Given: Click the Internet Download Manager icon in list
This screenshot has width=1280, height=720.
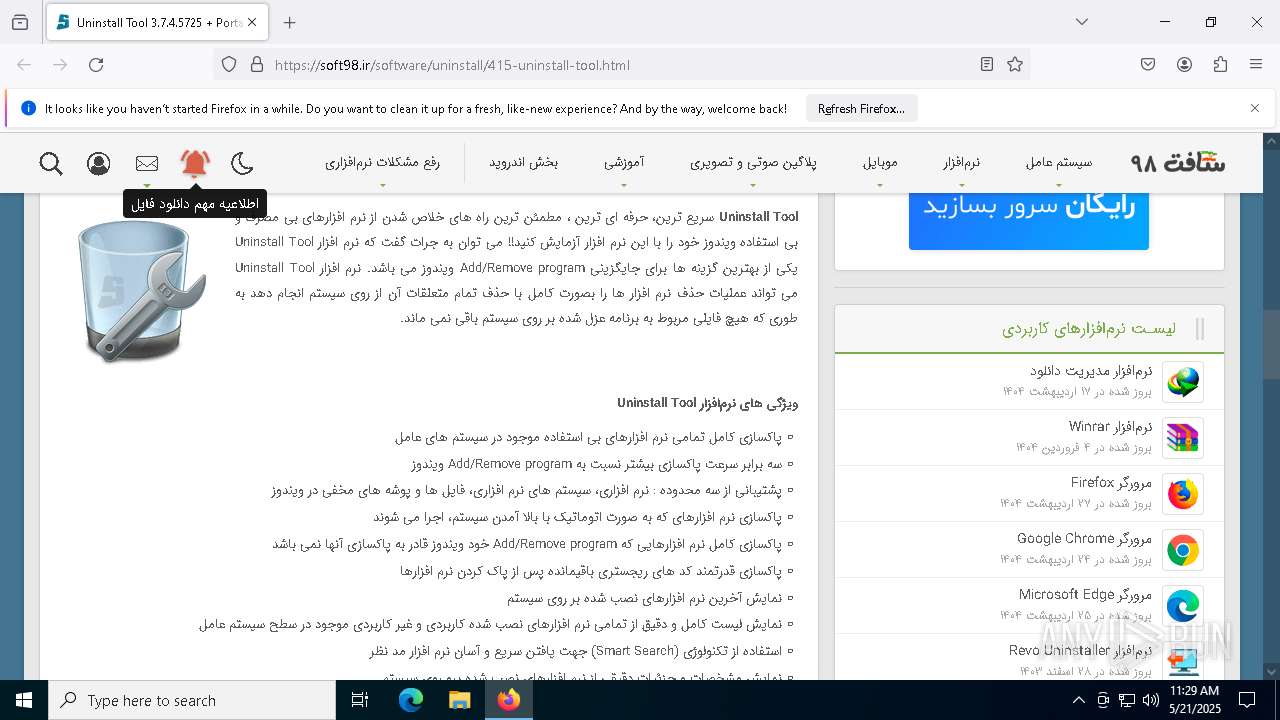Looking at the screenshot, I should [x=1183, y=382].
